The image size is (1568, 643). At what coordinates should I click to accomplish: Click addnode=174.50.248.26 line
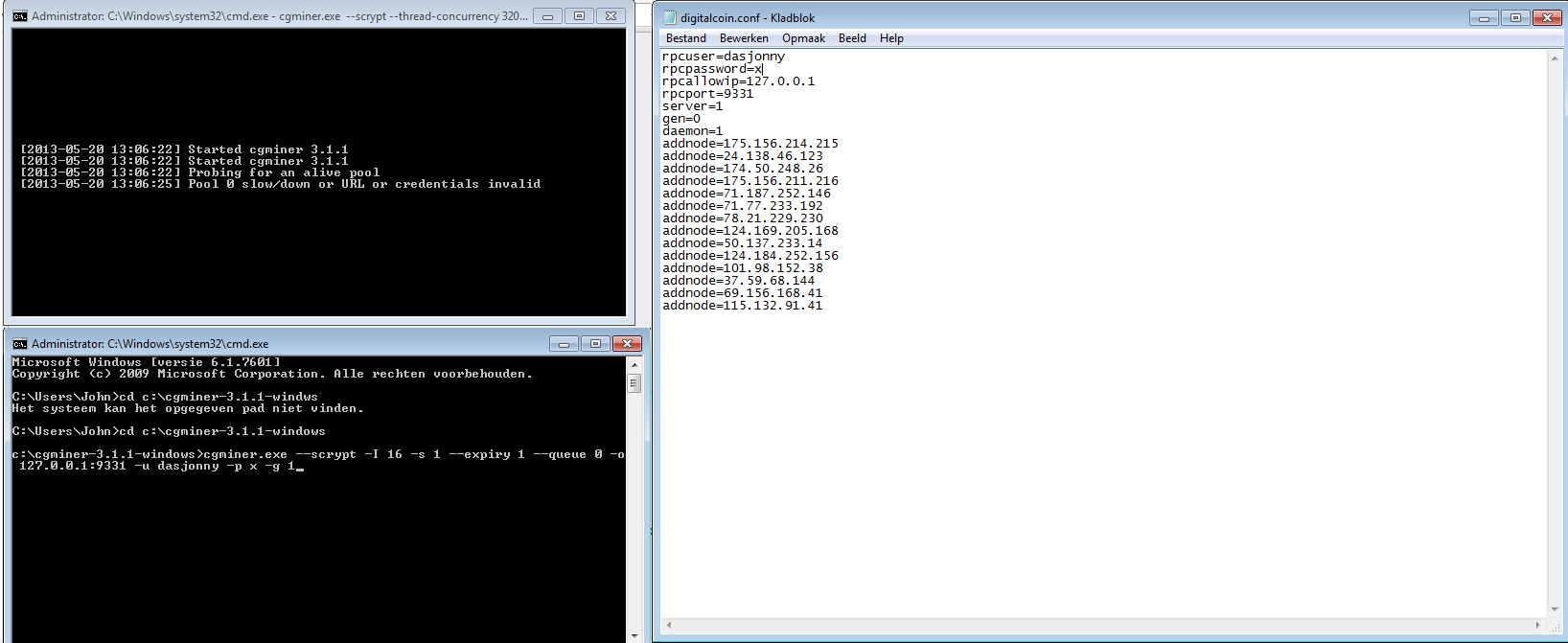tap(743, 169)
